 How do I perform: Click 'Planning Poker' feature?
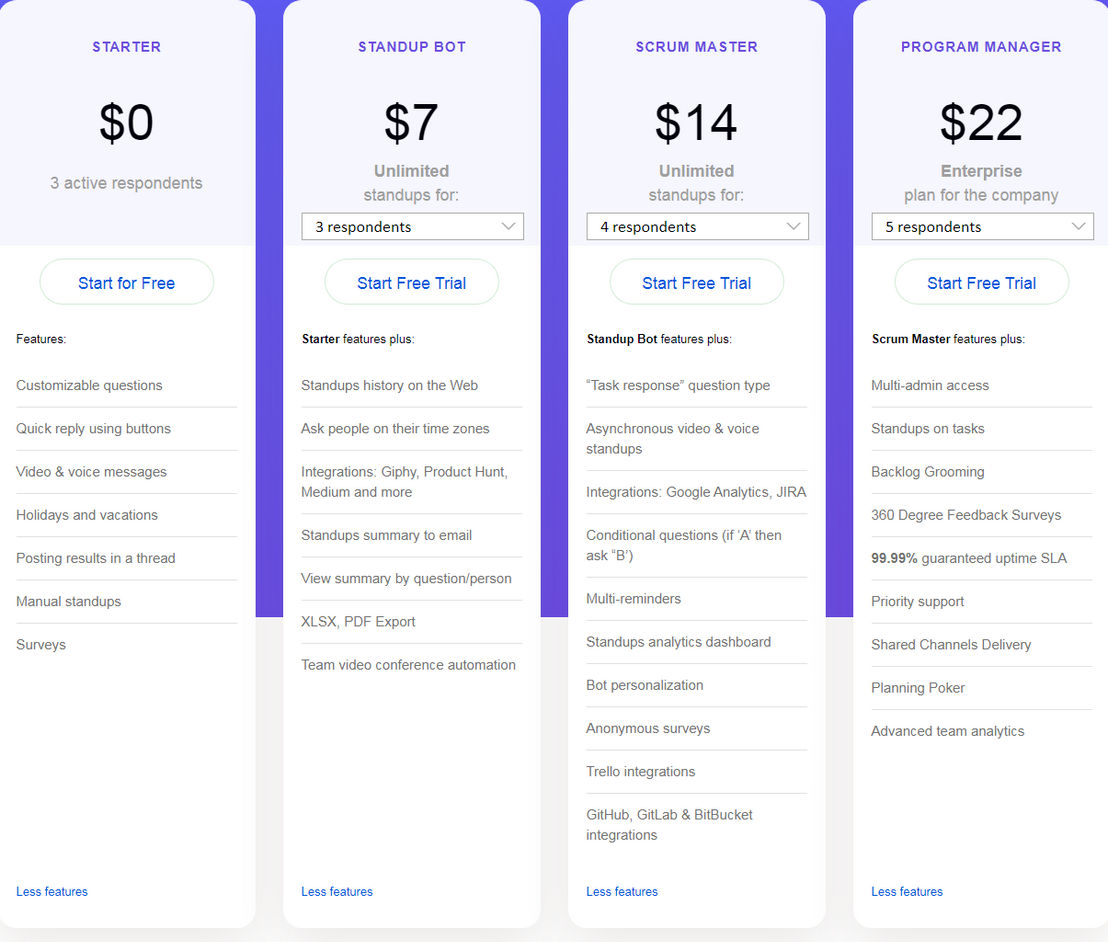click(x=918, y=688)
